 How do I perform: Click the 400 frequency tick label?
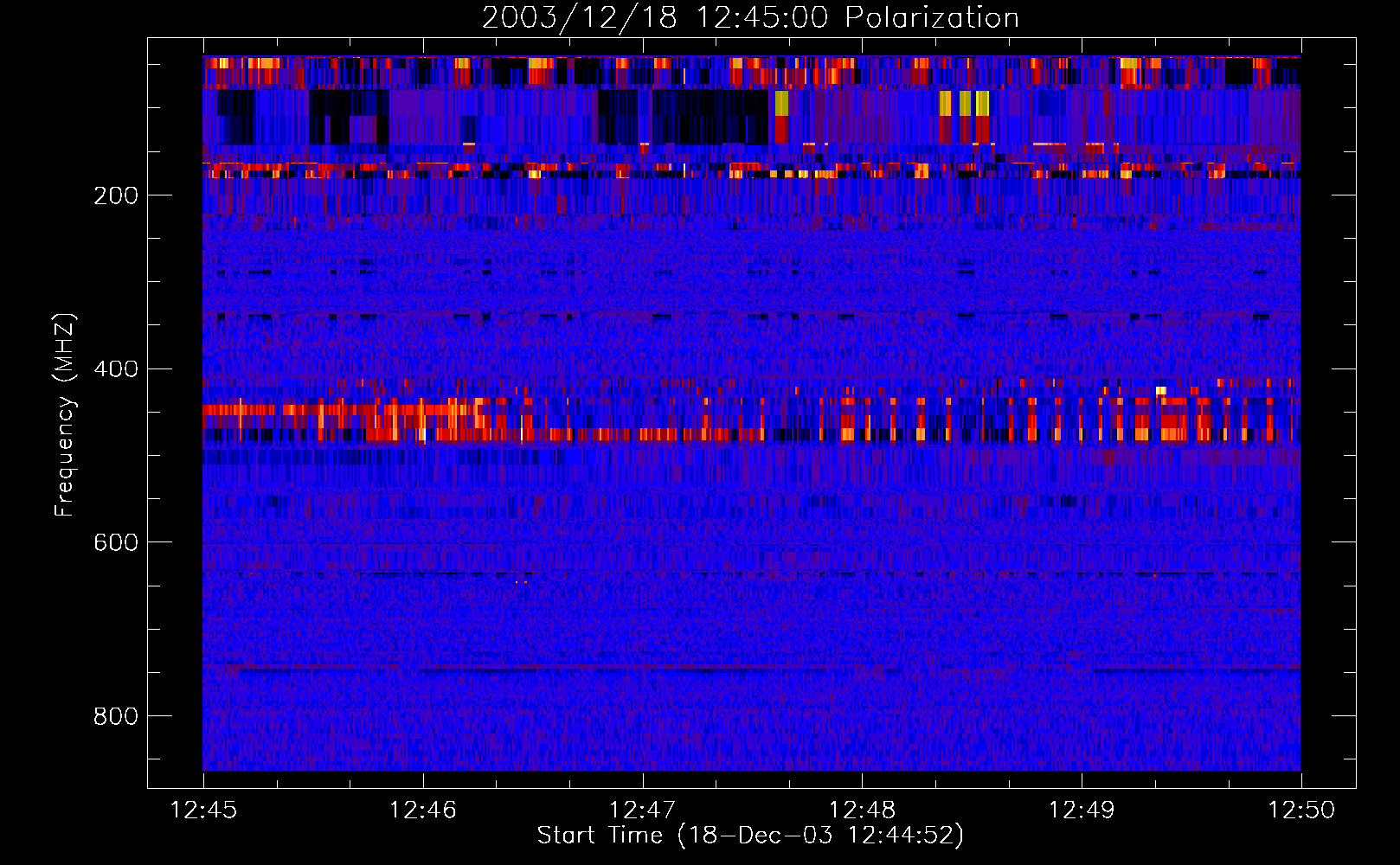point(116,369)
